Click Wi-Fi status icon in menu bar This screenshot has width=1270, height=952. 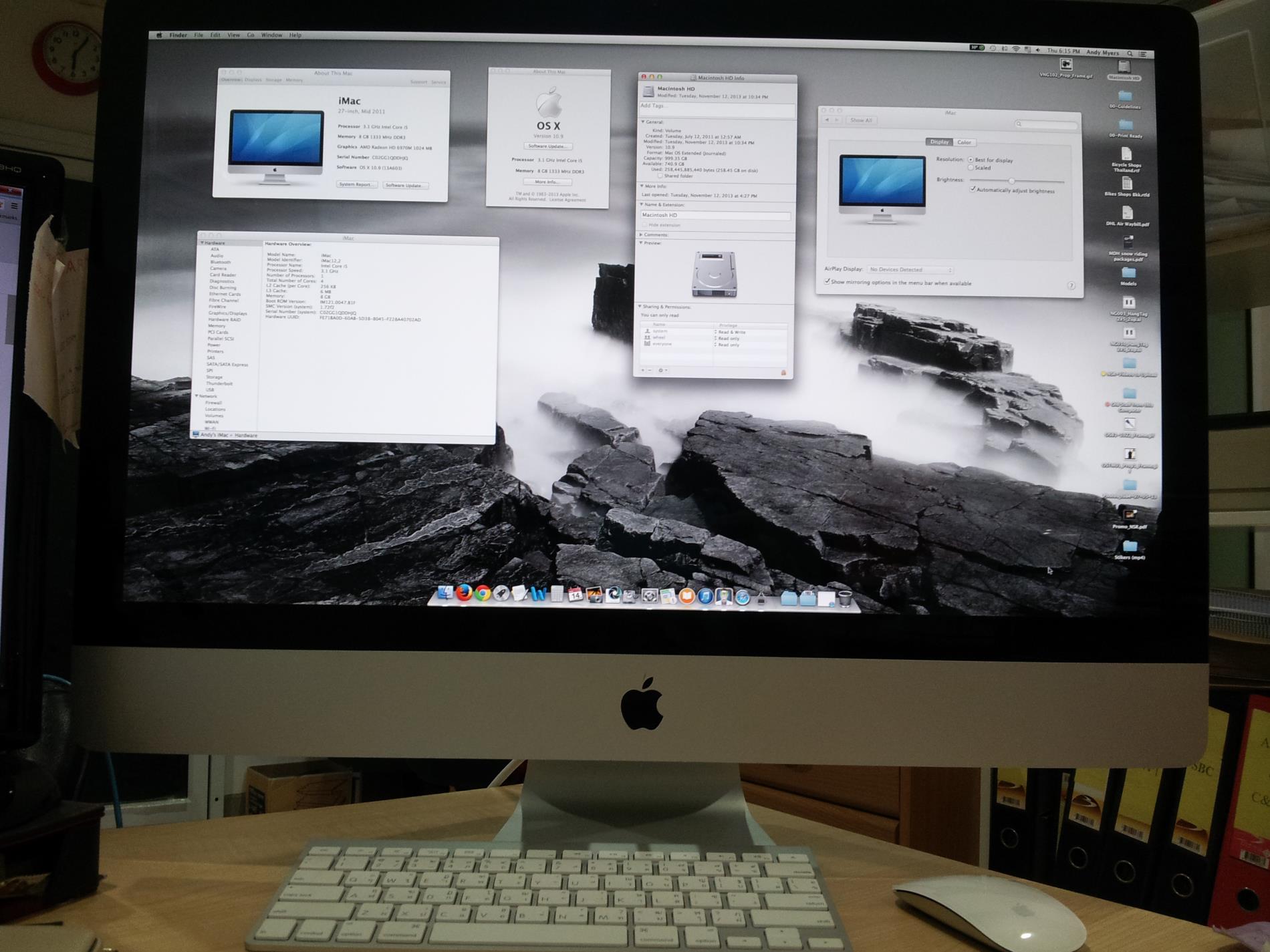pos(1016,49)
